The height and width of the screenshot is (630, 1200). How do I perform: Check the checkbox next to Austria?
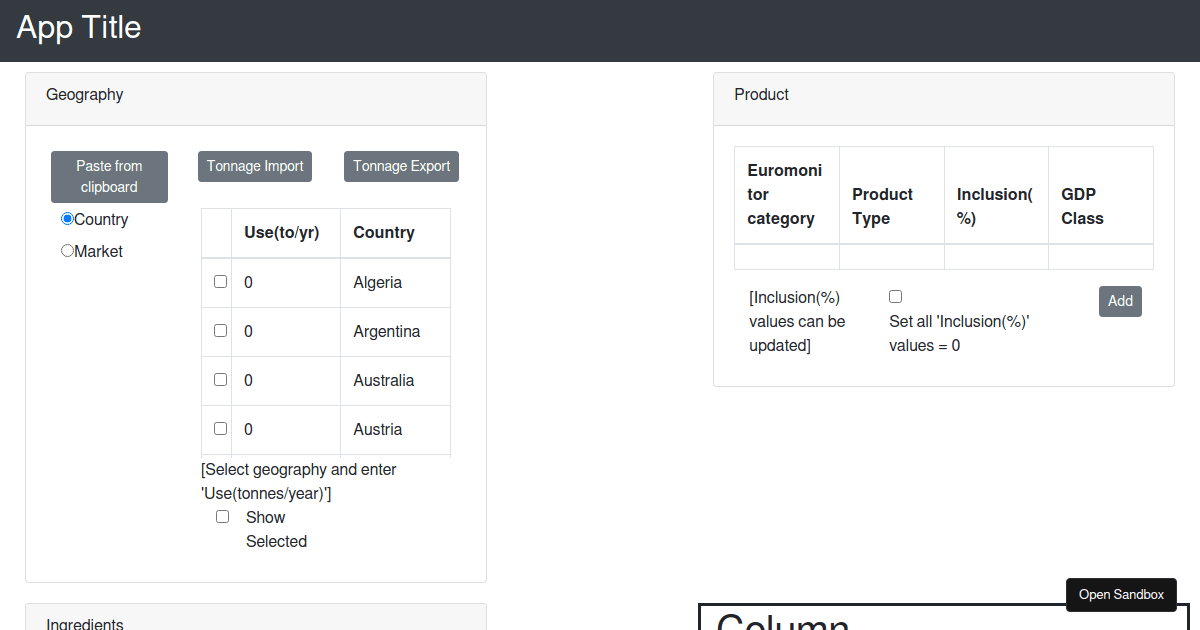[x=218, y=428]
